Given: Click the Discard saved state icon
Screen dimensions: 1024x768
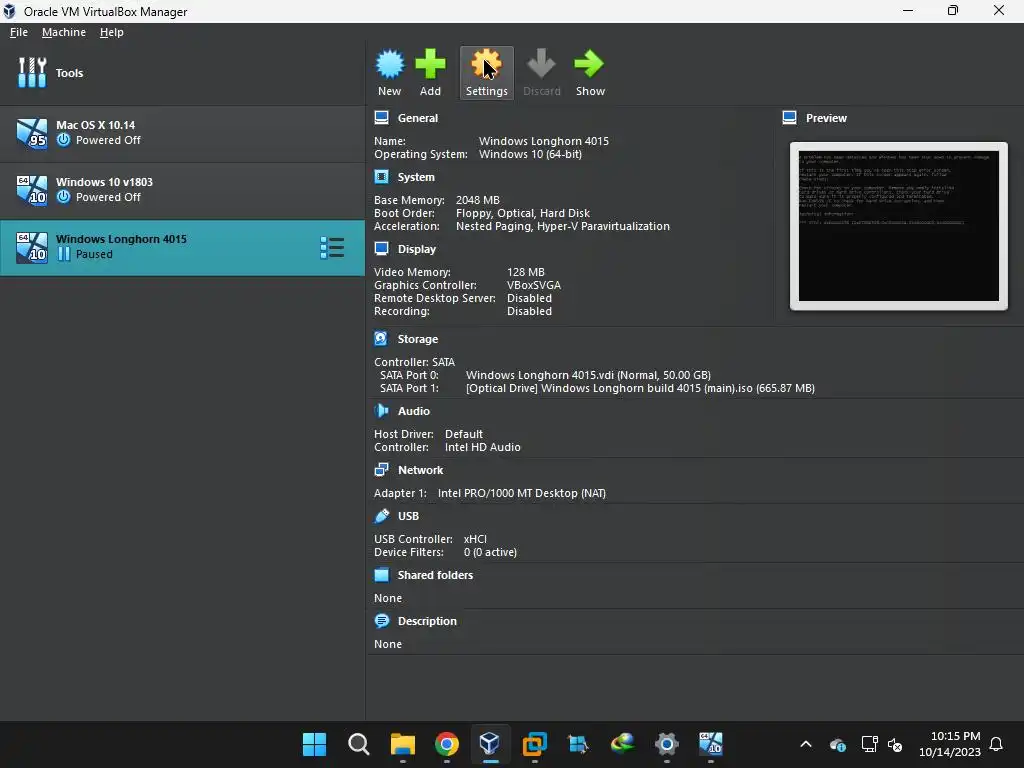Looking at the screenshot, I should click(x=541, y=65).
